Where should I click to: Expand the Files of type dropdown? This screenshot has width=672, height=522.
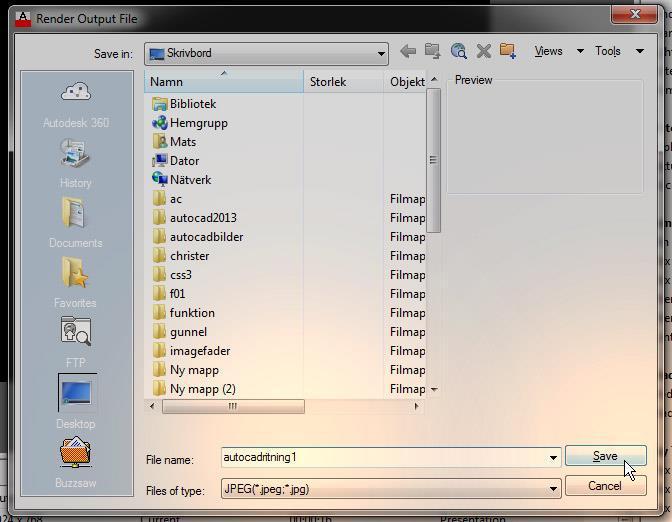pyautogui.click(x=553, y=489)
